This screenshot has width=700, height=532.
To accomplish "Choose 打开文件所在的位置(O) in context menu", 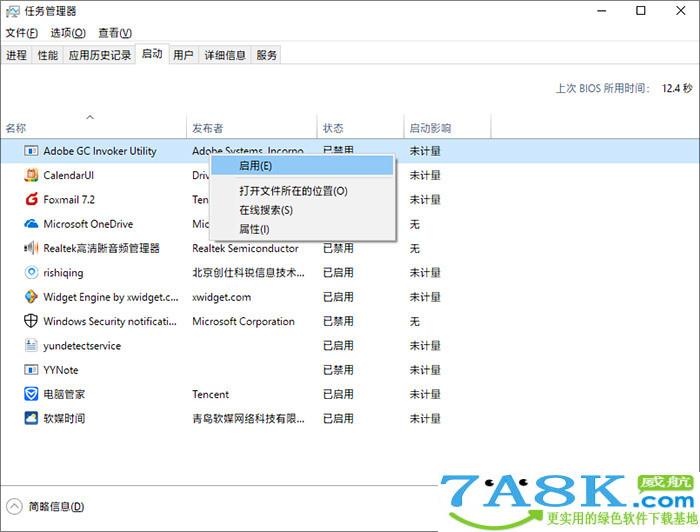I will click(x=302, y=191).
